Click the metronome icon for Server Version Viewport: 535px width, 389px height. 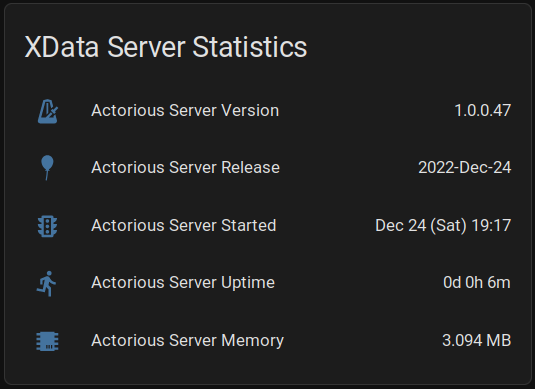click(47, 111)
